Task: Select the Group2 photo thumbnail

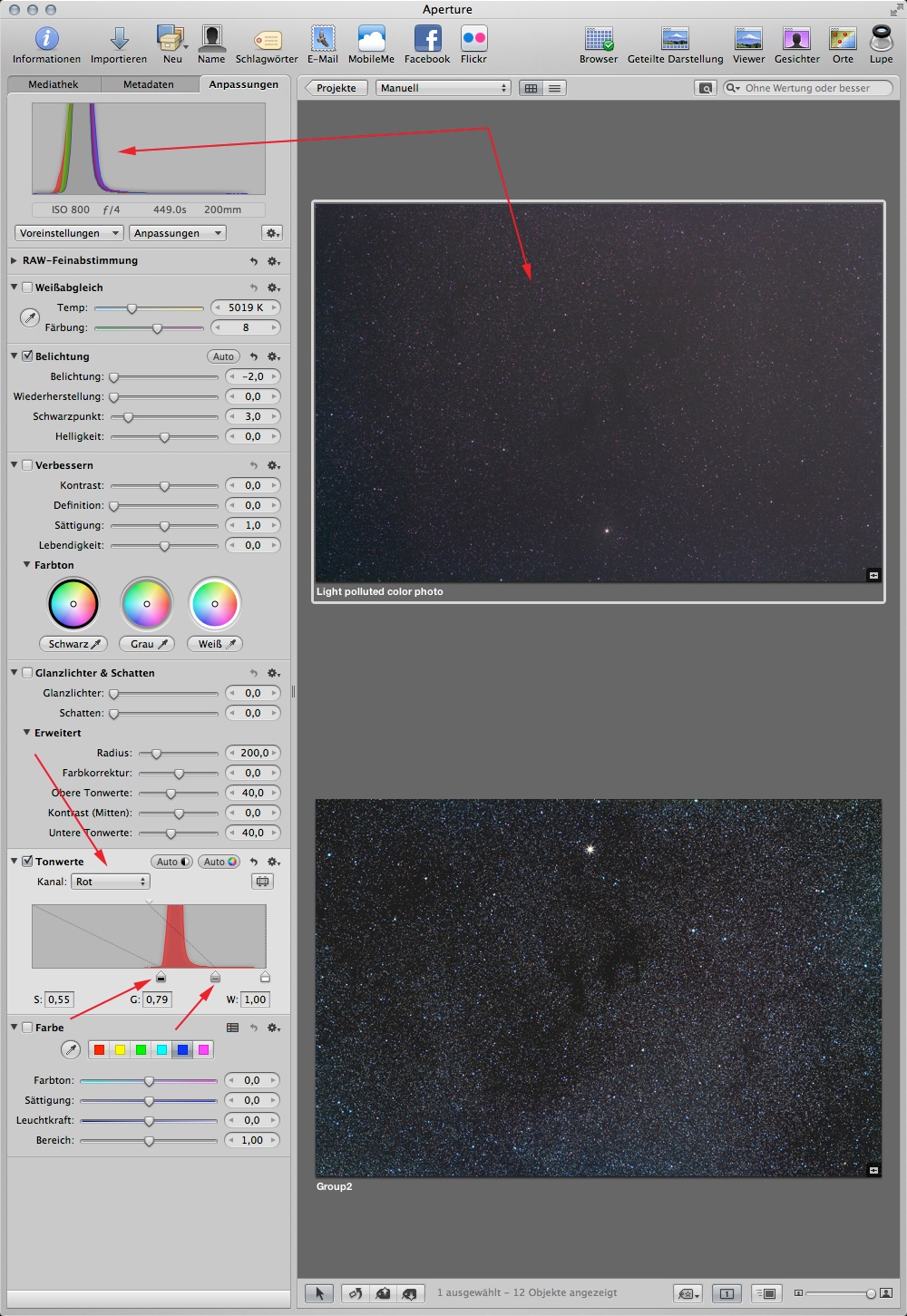Action: point(599,988)
